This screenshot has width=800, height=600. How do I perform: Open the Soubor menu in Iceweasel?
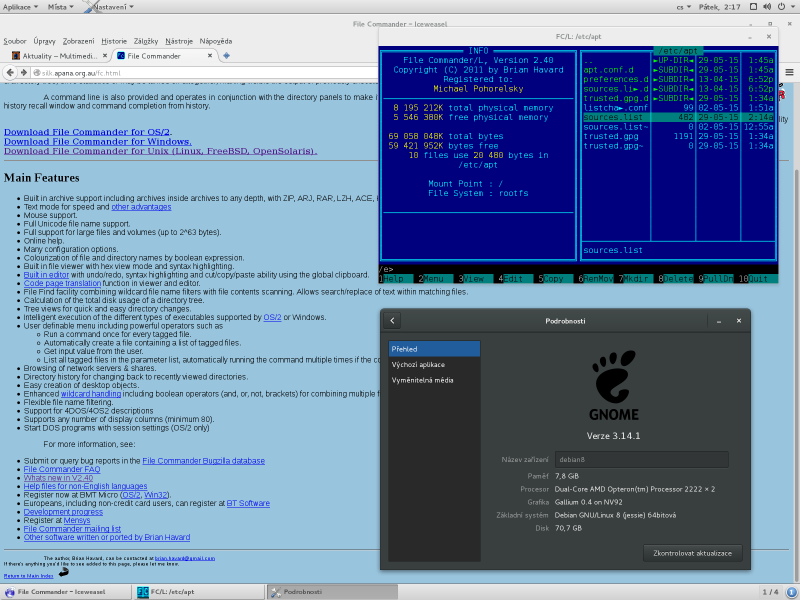pyautogui.click(x=14, y=41)
